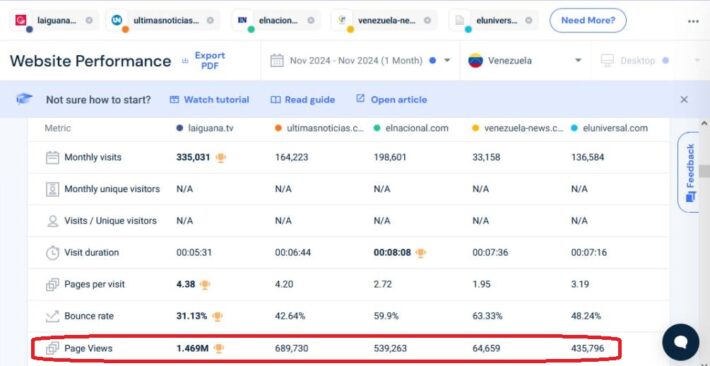The width and height of the screenshot is (710, 366).
Task: Click the 198,601 monthly visits value
Action: click(390, 158)
